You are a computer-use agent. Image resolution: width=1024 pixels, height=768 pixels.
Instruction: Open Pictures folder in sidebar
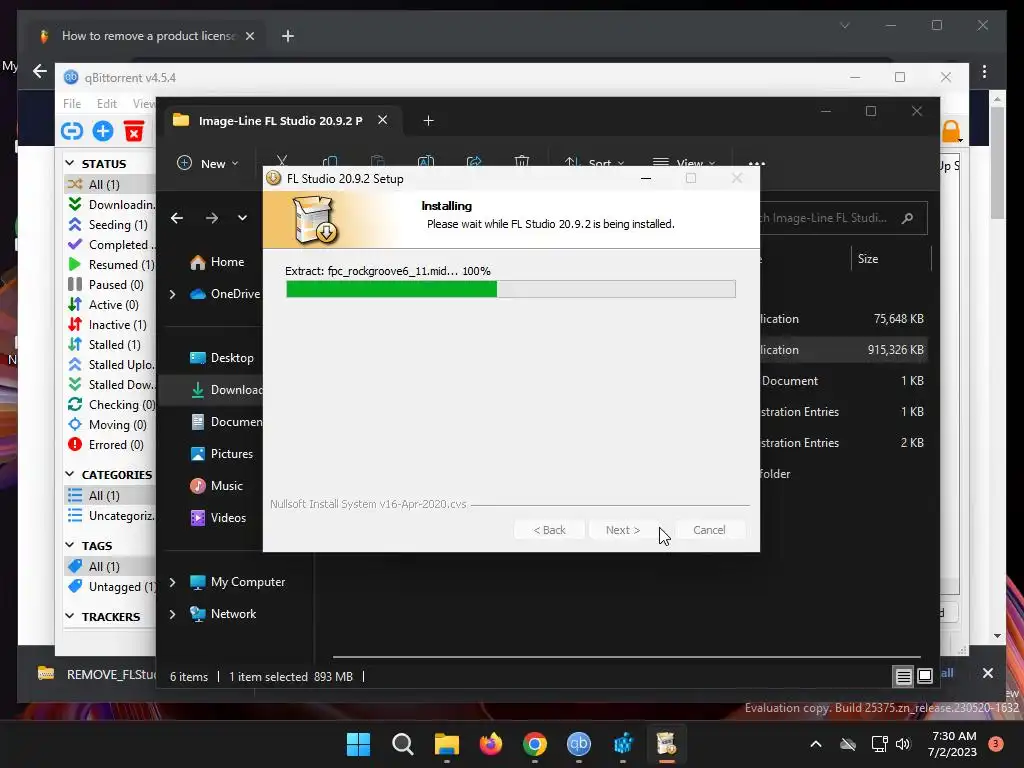(x=222, y=454)
